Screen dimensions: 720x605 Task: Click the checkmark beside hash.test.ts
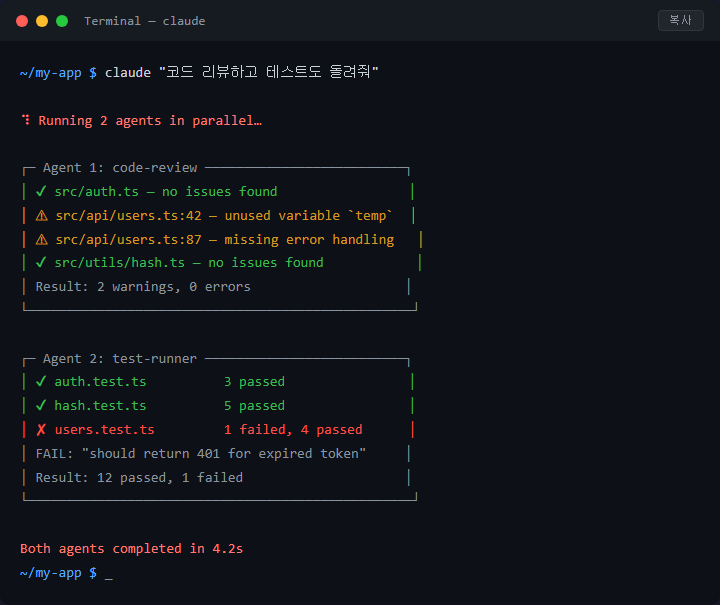pyautogui.click(x=41, y=405)
